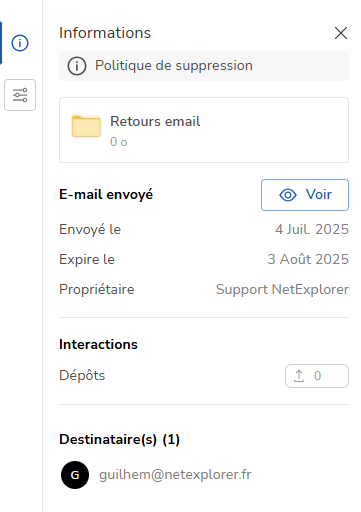Viewport: 361px width, 512px height.
Task: Select the Retours email folder name
Action: (x=155, y=121)
